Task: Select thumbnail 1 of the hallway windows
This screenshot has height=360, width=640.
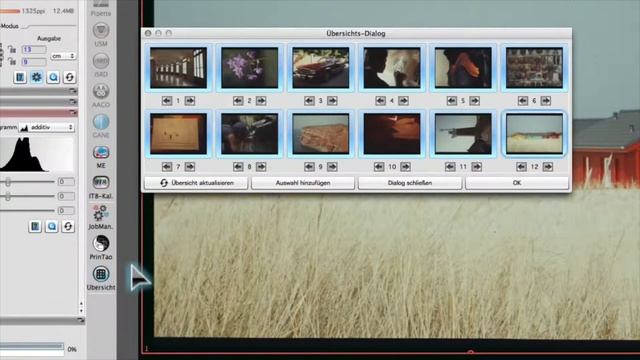Action: coord(178,68)
